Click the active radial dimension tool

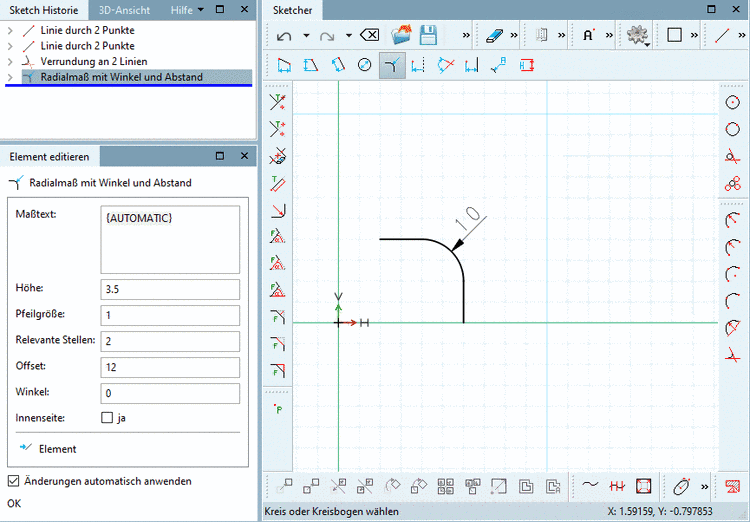point(392,65)
